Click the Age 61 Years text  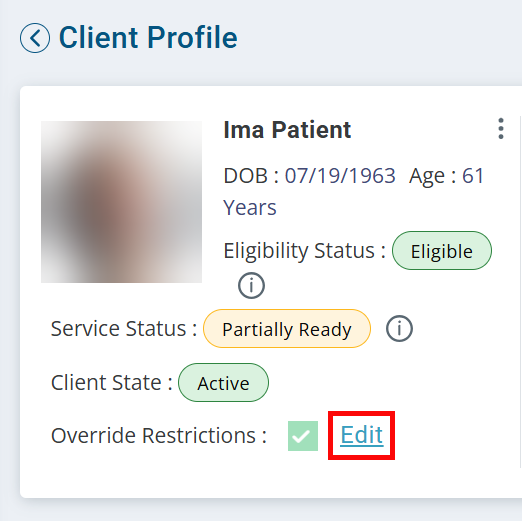click(353, 192)
